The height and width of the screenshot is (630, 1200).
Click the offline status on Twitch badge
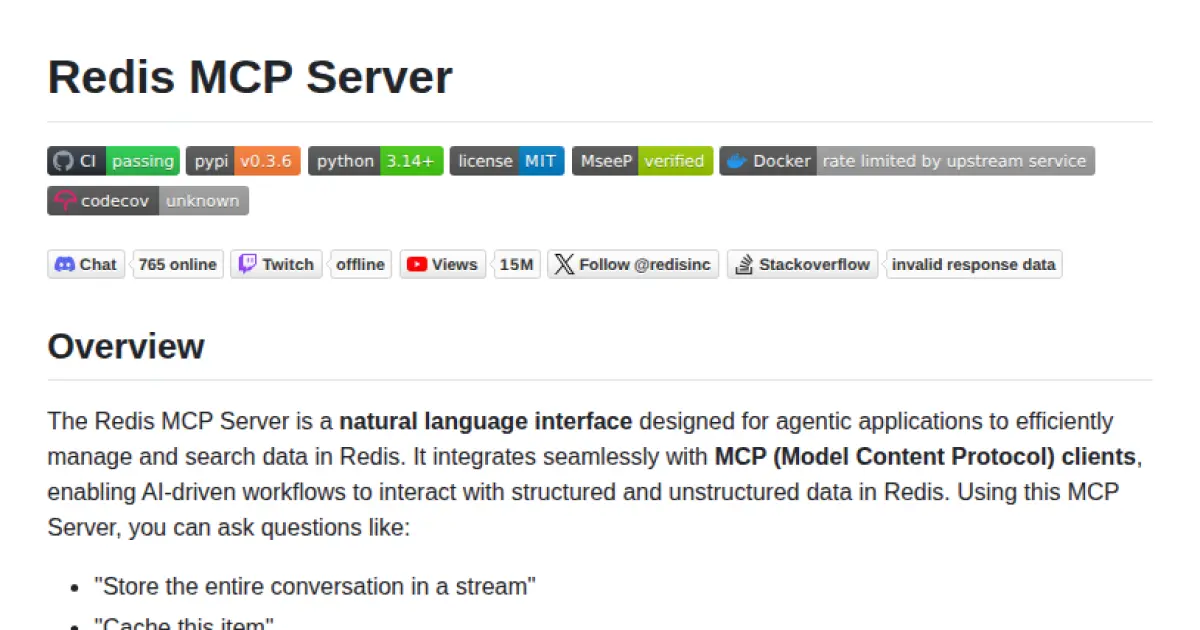[x=361, y=264]
